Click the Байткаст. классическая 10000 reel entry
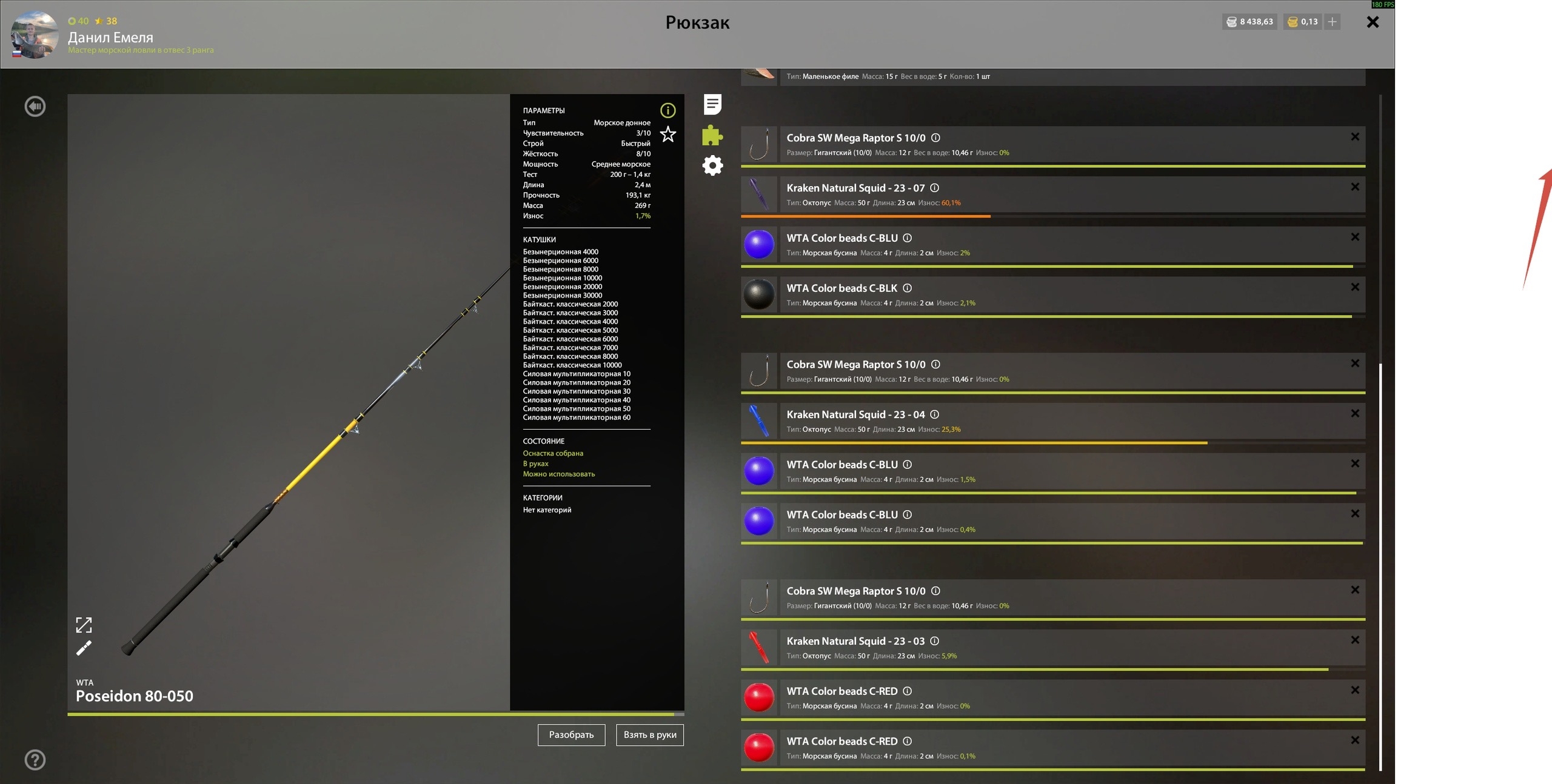 pyautogui.click(x=572, y=365)
